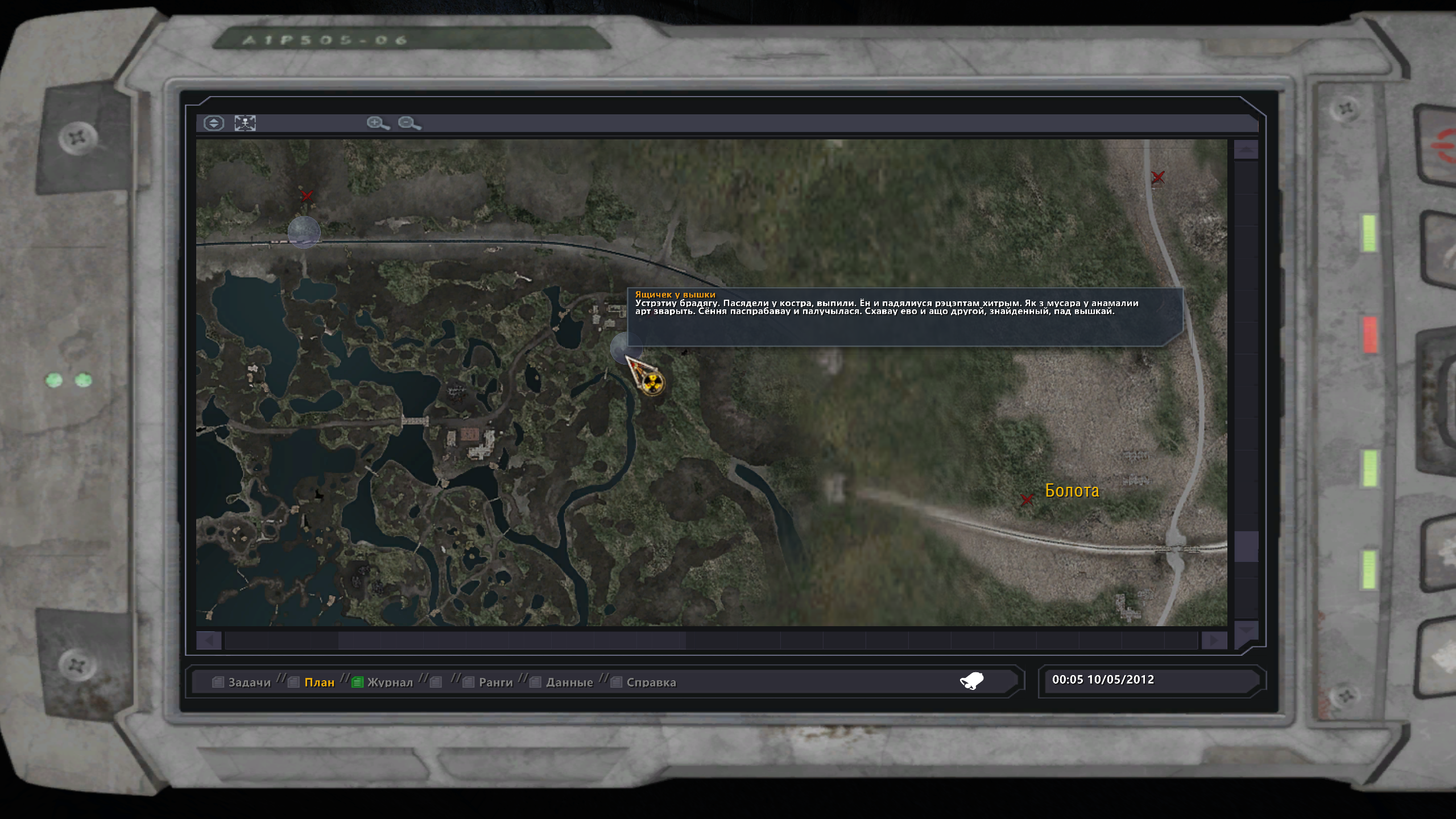Open the Данные section
Image resolution: width=1456 pixels, height=819 pixels.
(569, 682)
